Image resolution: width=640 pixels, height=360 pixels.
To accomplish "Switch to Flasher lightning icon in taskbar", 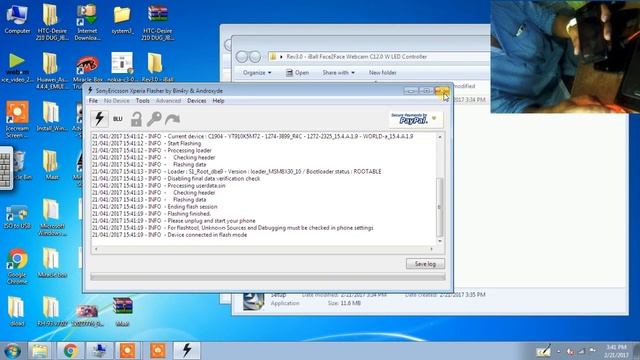I will point(187,351).
